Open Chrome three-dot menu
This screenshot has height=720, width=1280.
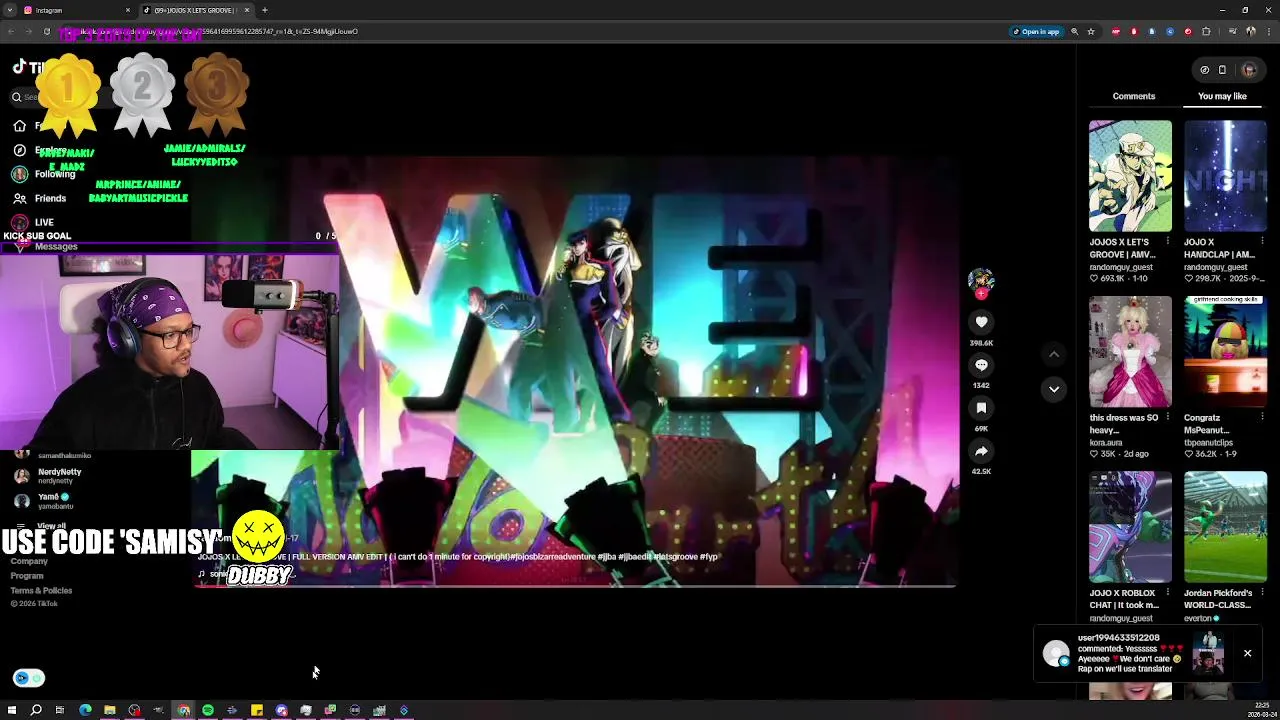(1267, 31)
